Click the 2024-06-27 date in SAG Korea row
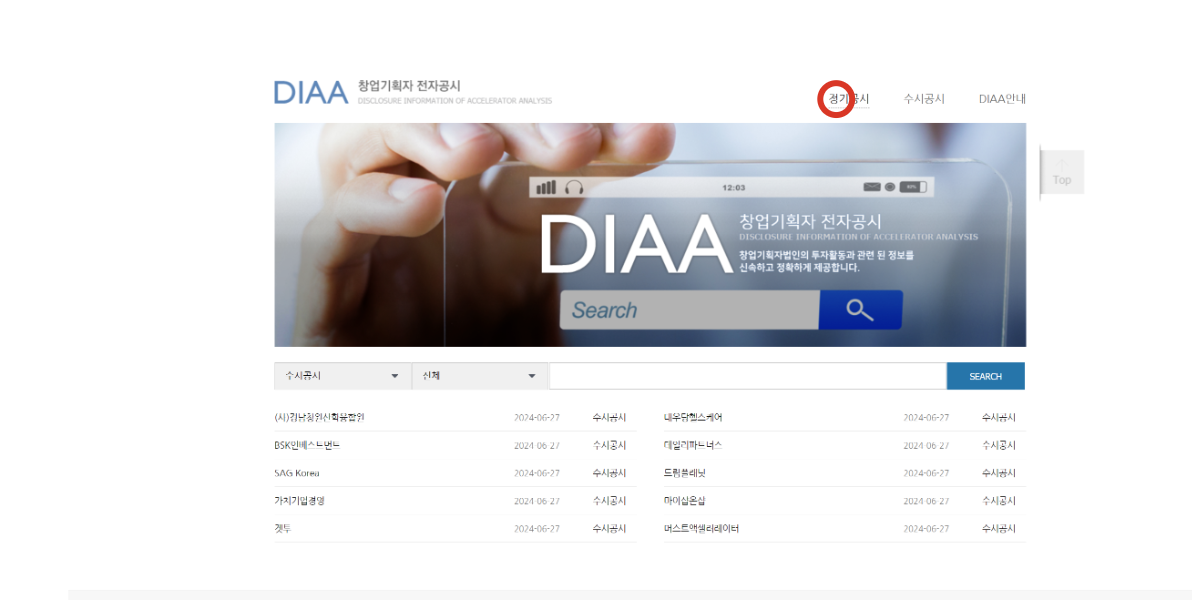Screen dimensions: 1192x600 tap(537, 473)
